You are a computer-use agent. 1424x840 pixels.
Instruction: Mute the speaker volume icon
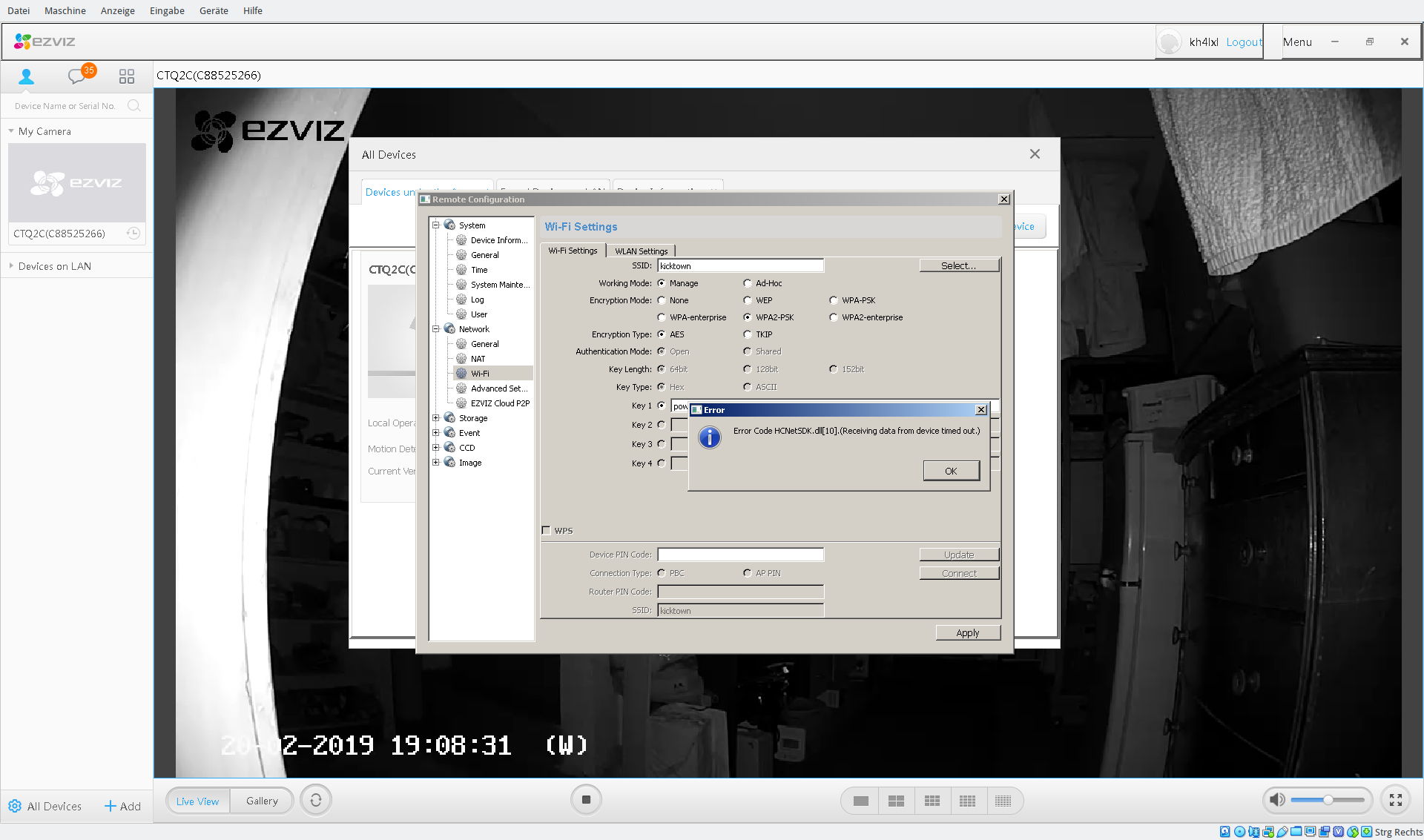(x=1276, y=800)
